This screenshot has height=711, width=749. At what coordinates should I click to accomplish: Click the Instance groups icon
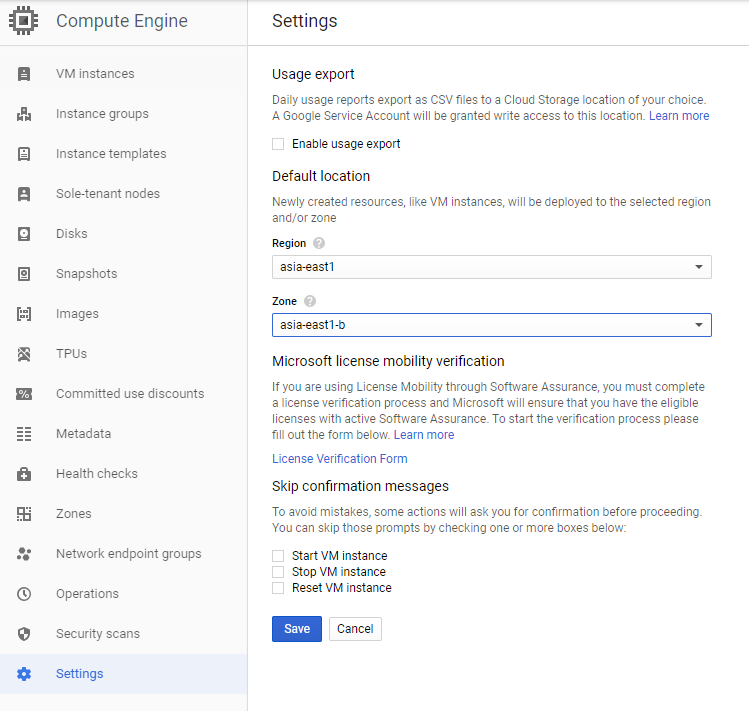coord(24,114)
